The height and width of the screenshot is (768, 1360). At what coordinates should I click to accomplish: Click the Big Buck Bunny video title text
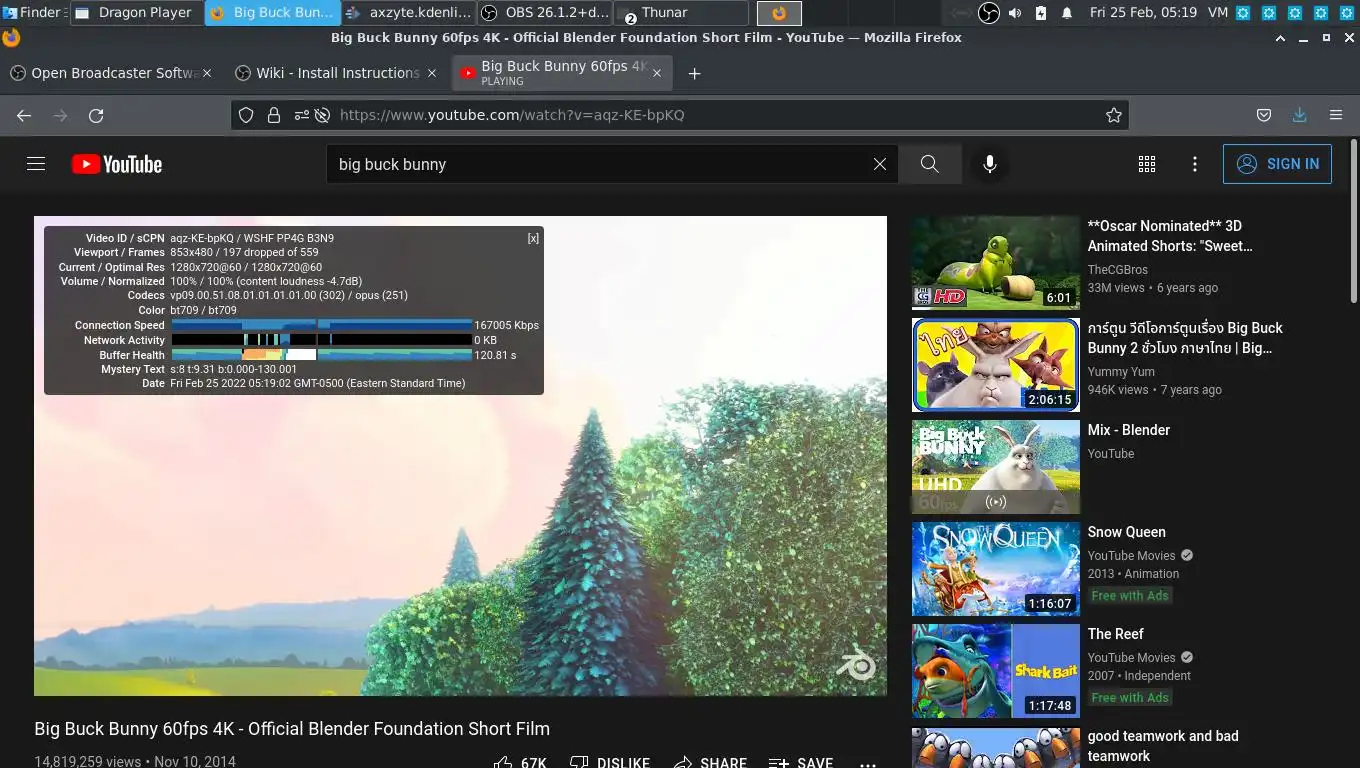[292, 728]
